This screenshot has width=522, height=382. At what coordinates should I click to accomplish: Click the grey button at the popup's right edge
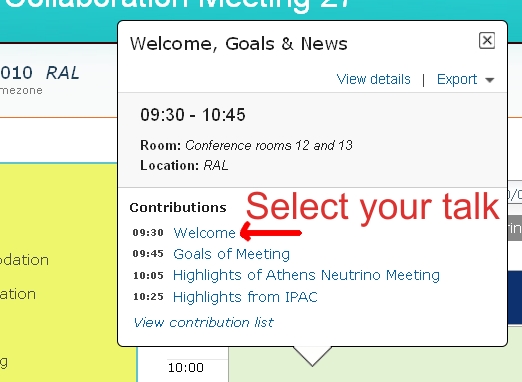coord(515,228)
